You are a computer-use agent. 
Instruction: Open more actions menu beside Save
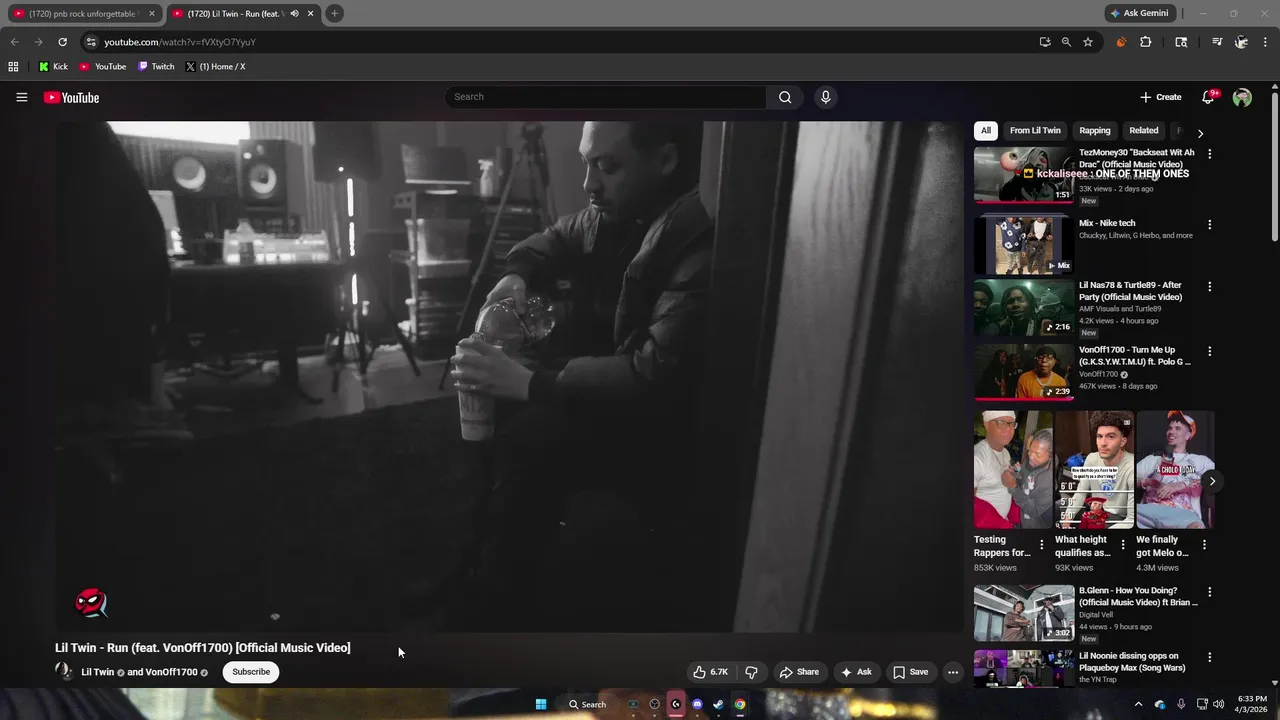click(x=953, y=672)
